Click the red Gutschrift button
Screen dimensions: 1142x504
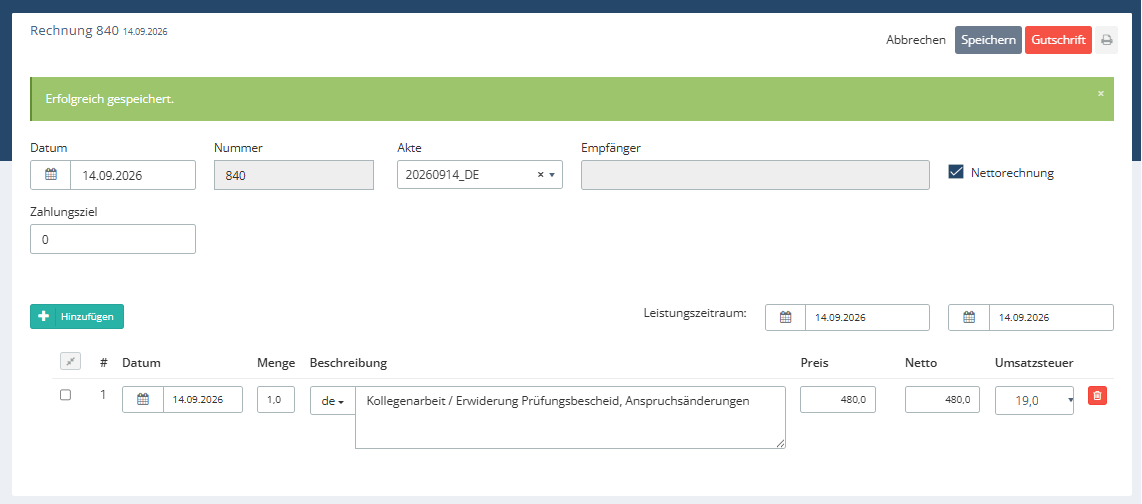pos(1058,40)
